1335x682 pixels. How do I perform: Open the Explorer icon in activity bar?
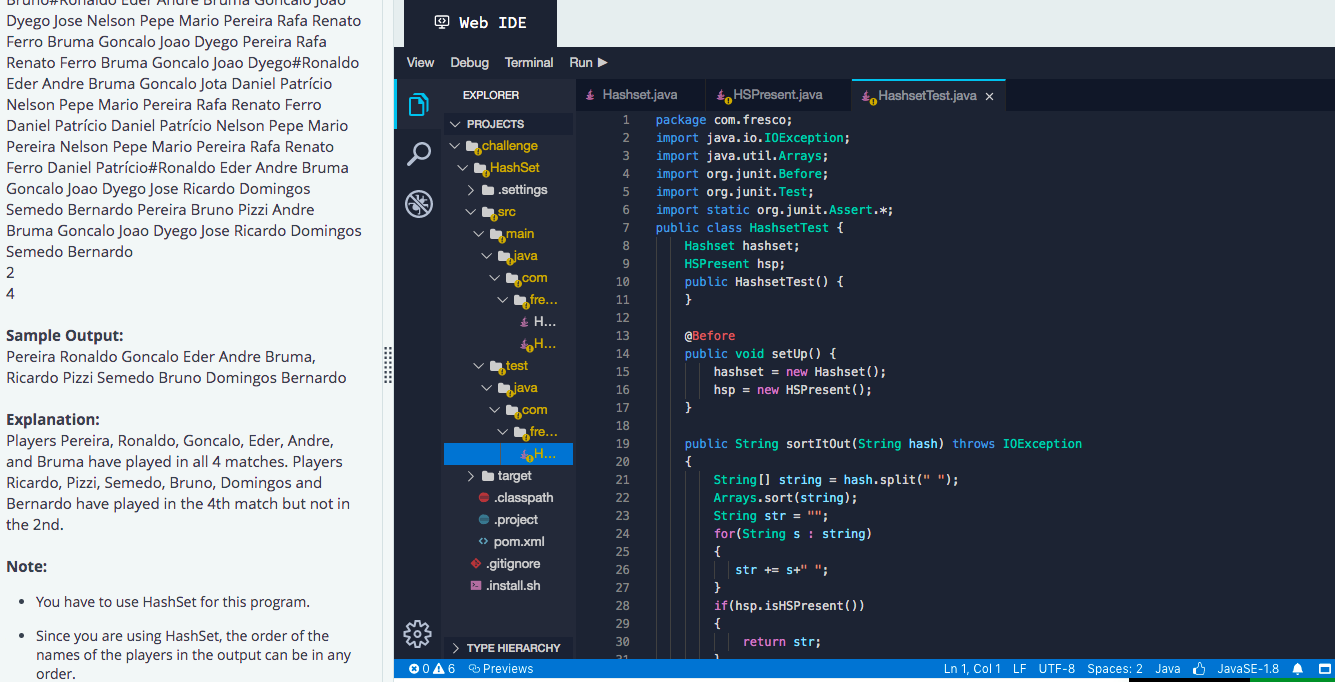click(418, 104)
